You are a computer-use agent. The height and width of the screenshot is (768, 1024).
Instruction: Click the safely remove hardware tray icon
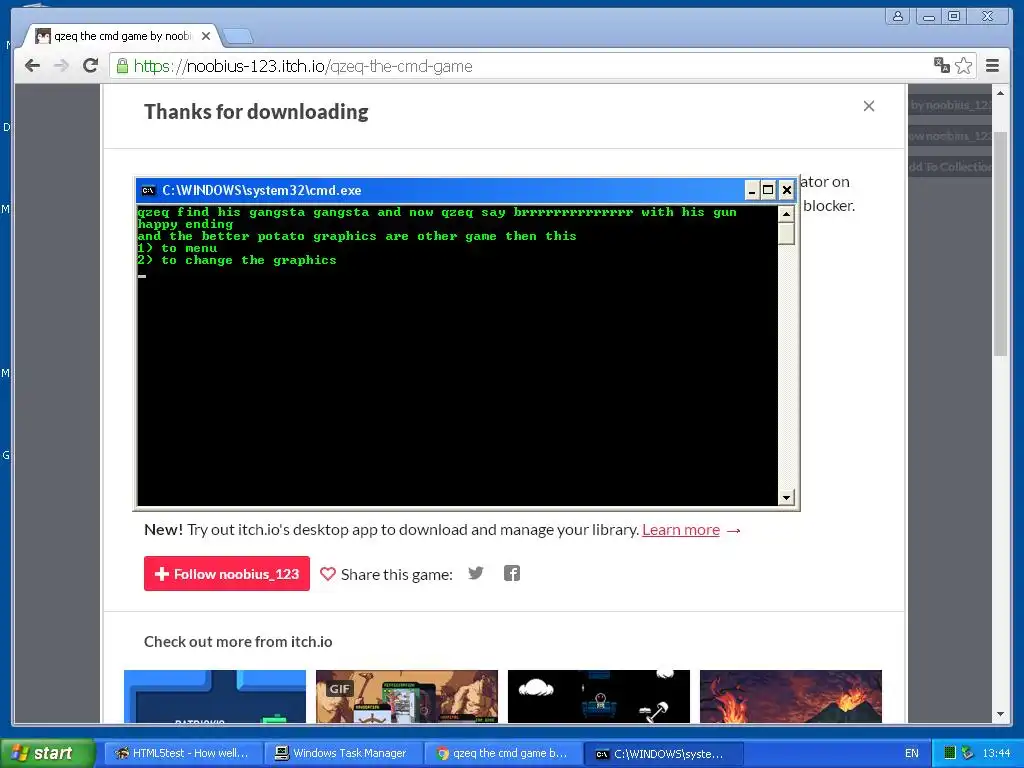[x=967, y=753]
